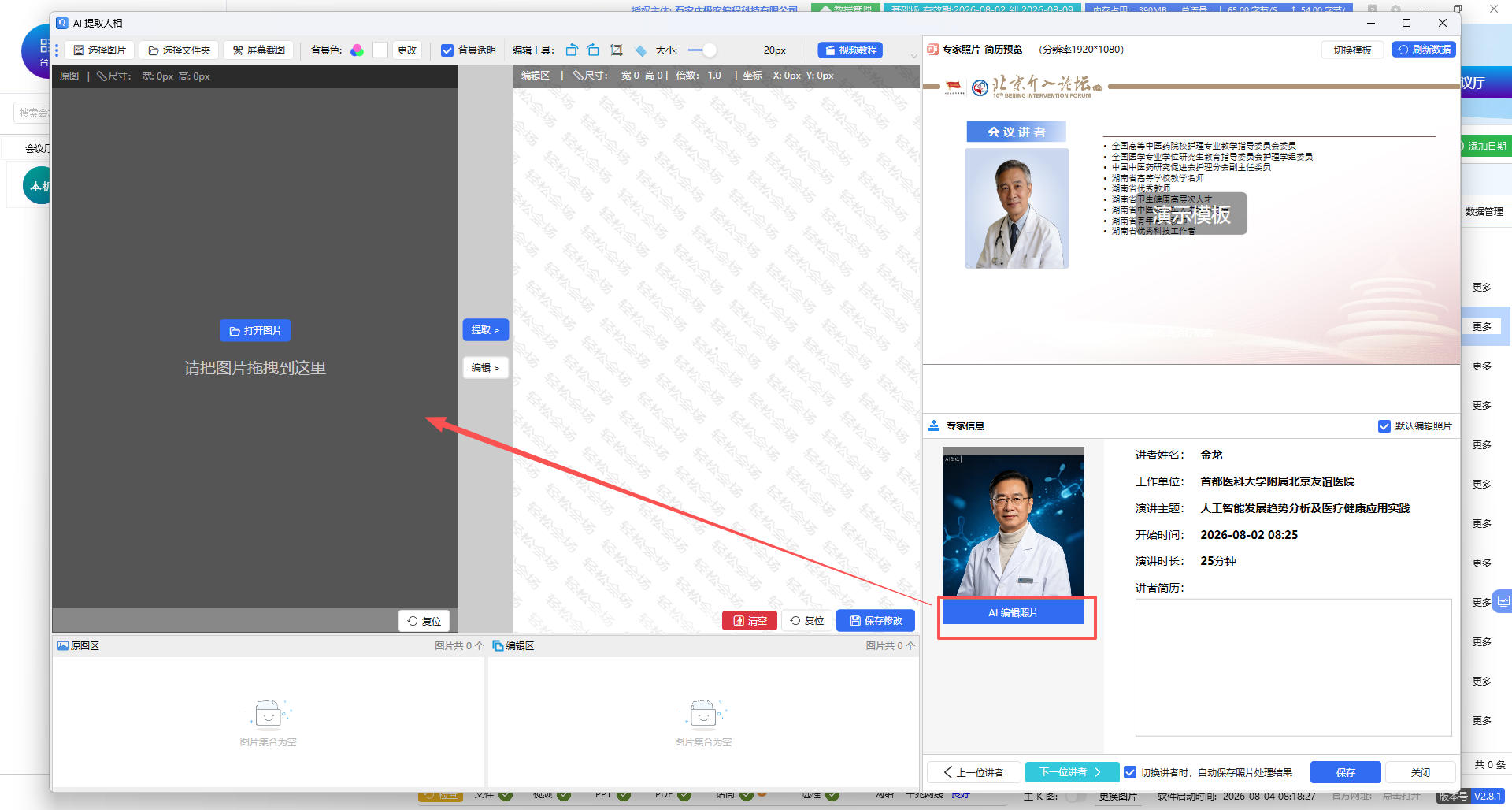Open 数据管理 in the background window
1512x810 pixels.
click(1484, 212)
